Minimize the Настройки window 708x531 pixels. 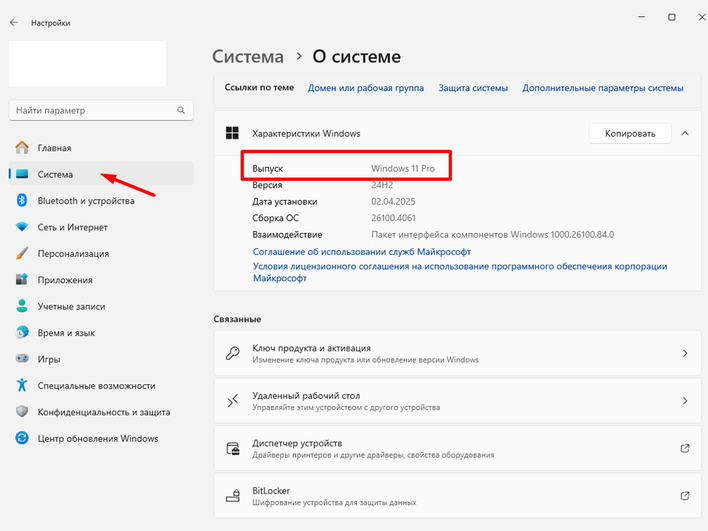click(x=641, y=17)
